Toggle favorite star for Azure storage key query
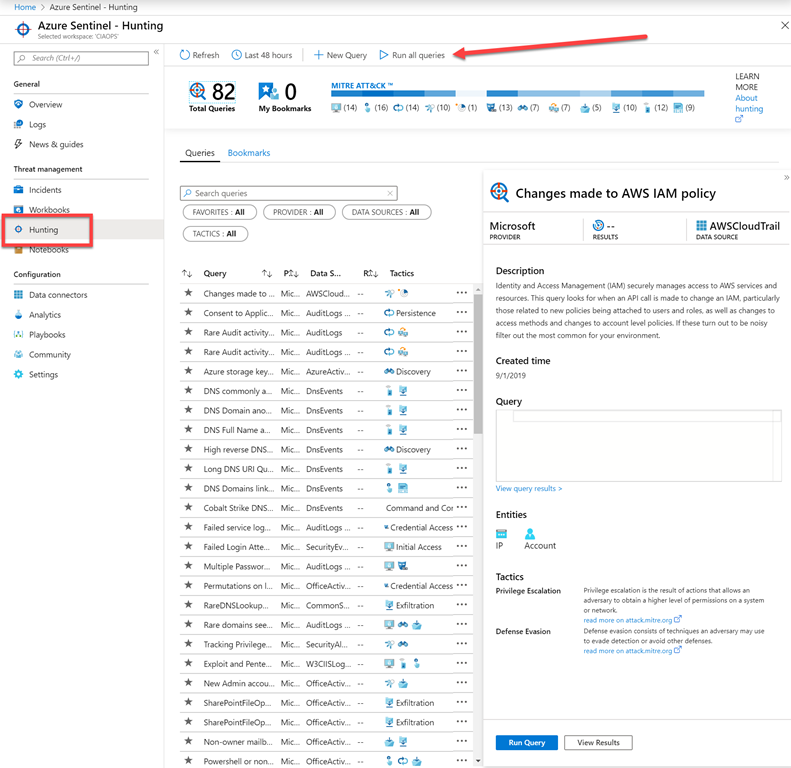Image resolution: width=791 pixels, height=768 pixels. pyautogui.click(x=188, y=371)
